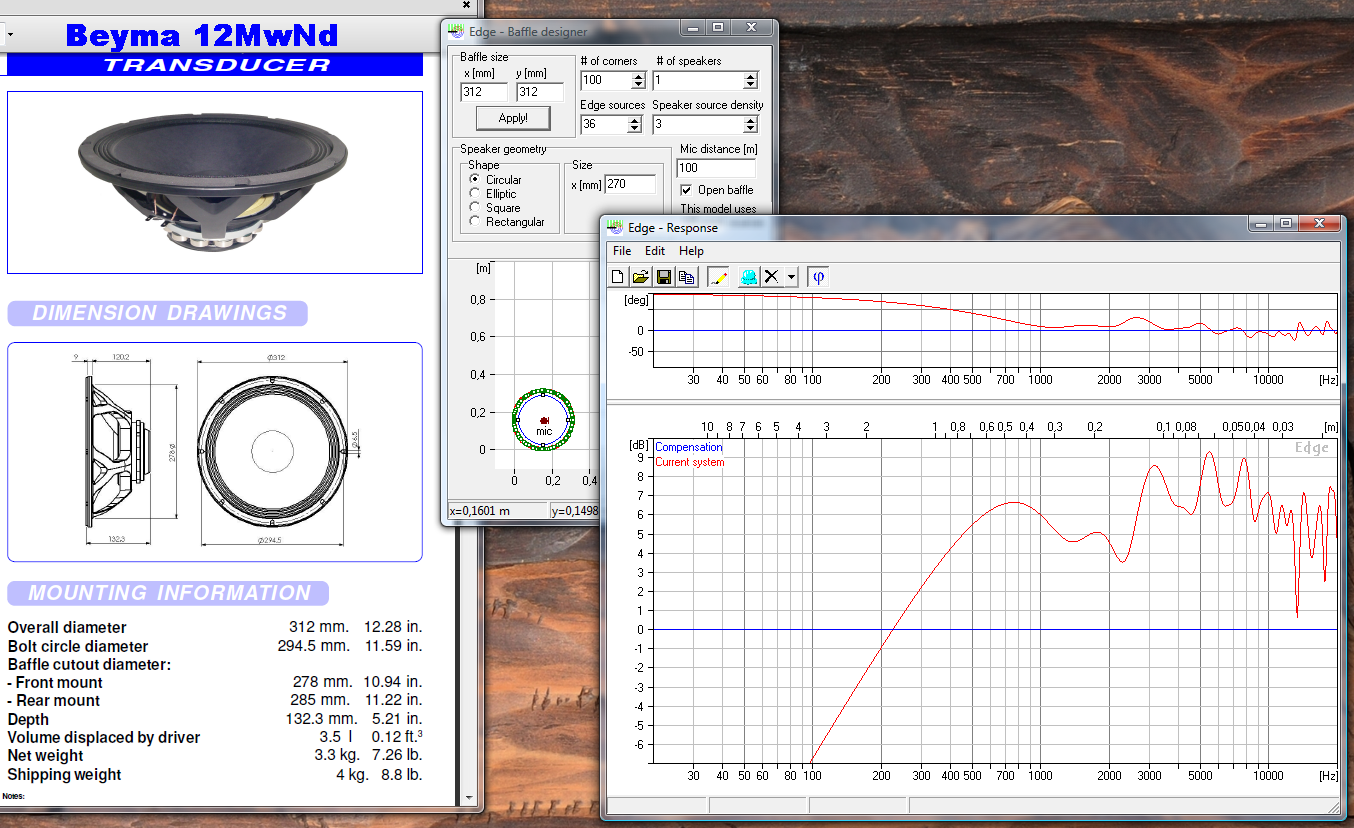
Task: Create a new response with the New icon
Action: (618, 277)
